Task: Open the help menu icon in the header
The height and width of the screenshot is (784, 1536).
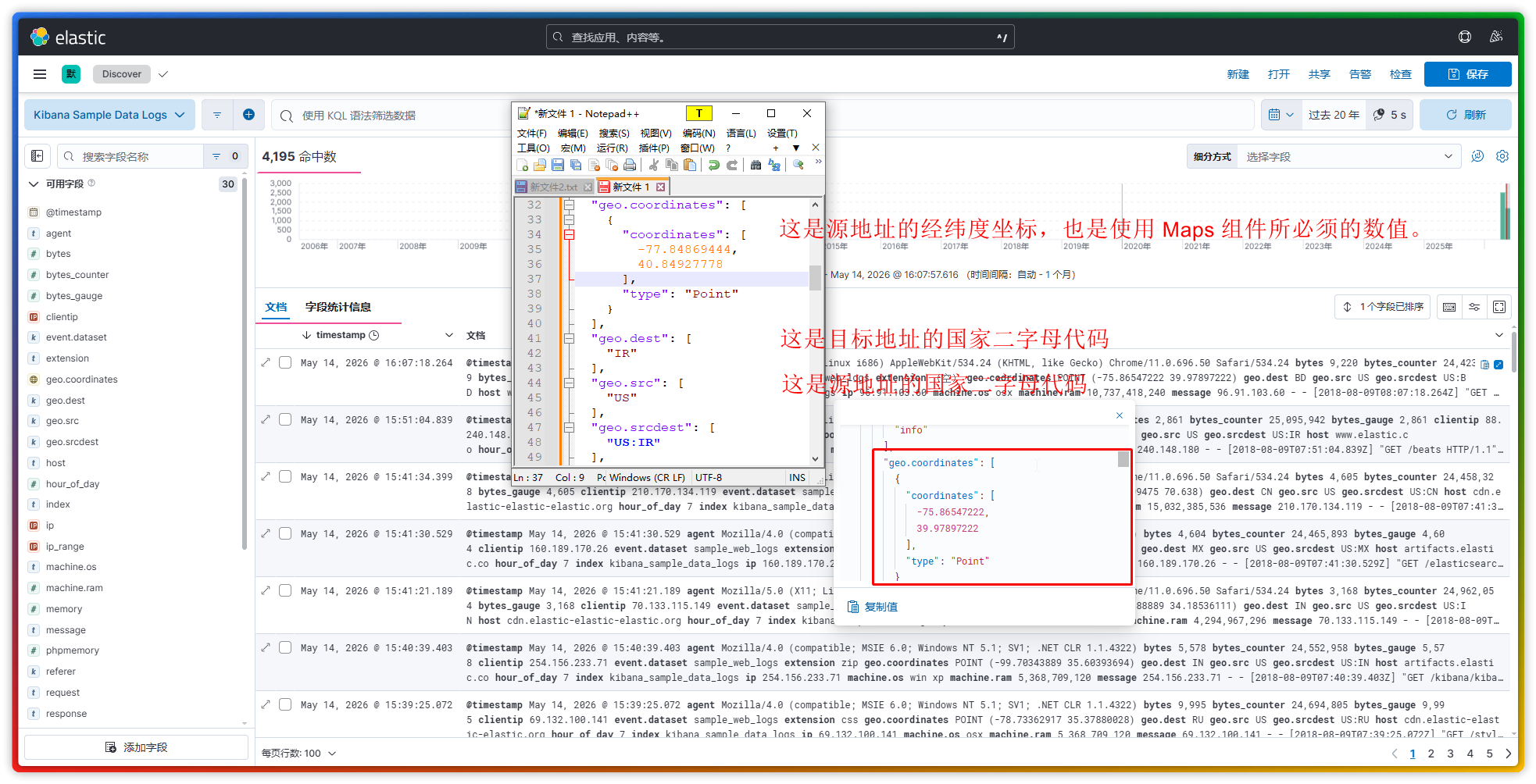Action: pyautogui.click(x=1465, y=37)
